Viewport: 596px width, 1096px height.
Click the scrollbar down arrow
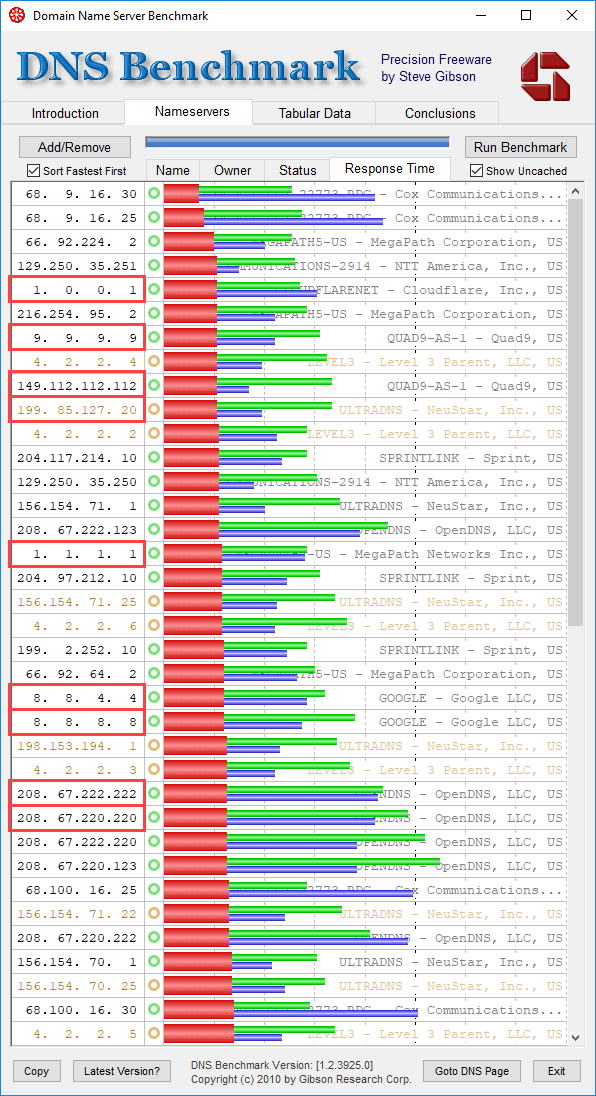[x=576, y=1037]
